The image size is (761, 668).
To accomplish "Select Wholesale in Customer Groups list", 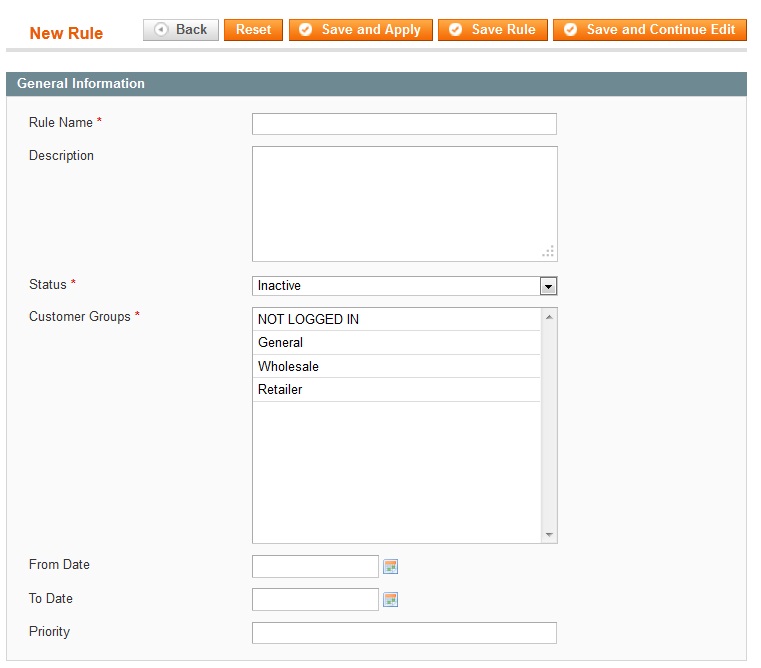I will [397, 367].
